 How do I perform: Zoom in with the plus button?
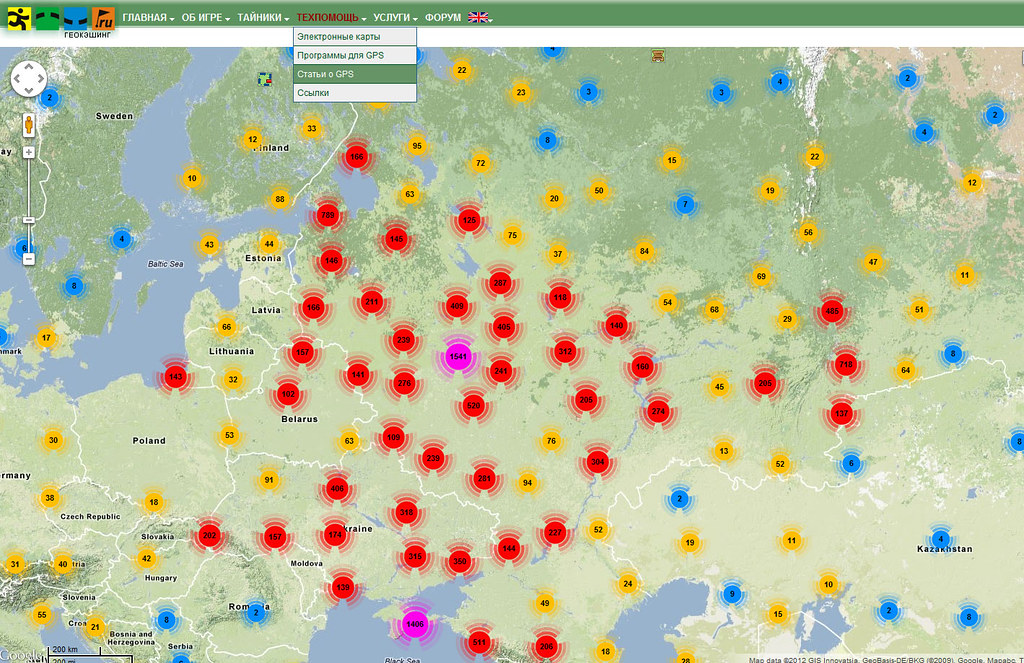(29, 152)
